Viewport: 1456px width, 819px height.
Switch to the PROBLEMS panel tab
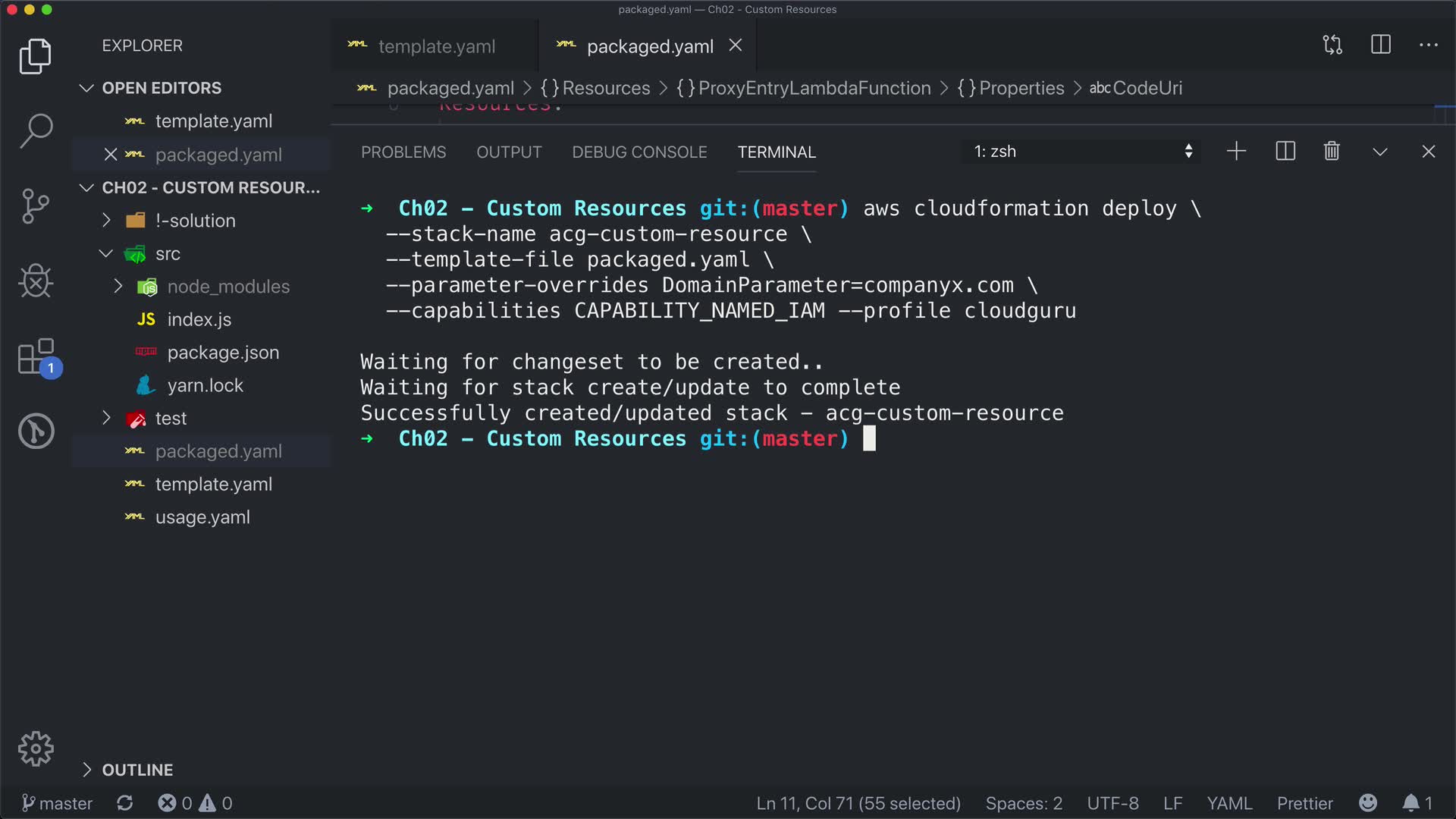(403, 152)
